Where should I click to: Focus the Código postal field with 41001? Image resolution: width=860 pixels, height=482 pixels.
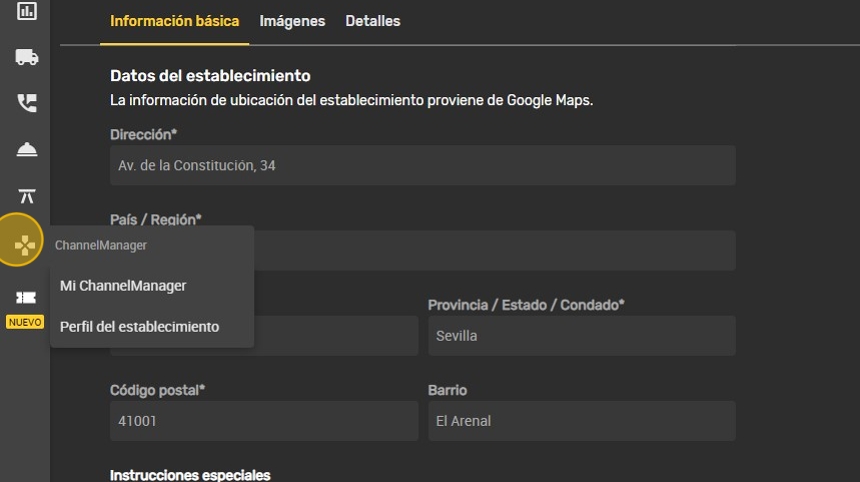click(x=263, y=421)
